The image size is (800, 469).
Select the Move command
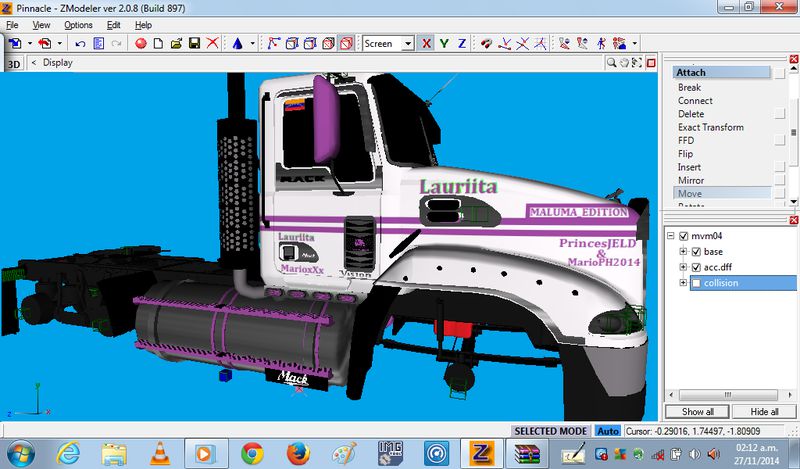tap(721, 193)
